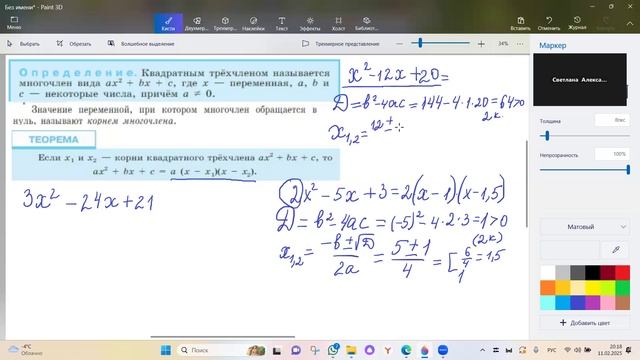640x360 pixels.
Task: Open the taskbar clock and date
Action: [x=609, y=350]
